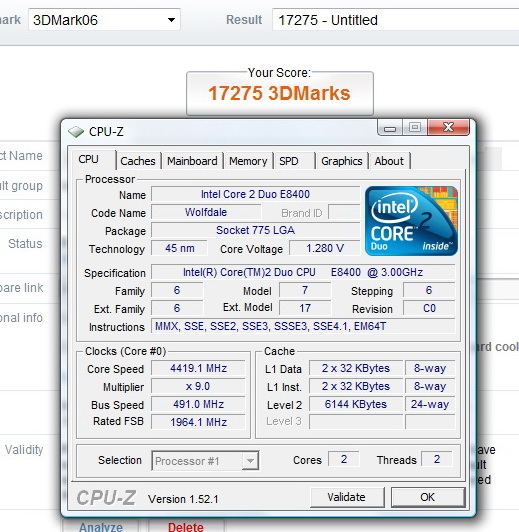
Task: Expand the Processor #1 selection combo box
Action: [x=205, y=461]
